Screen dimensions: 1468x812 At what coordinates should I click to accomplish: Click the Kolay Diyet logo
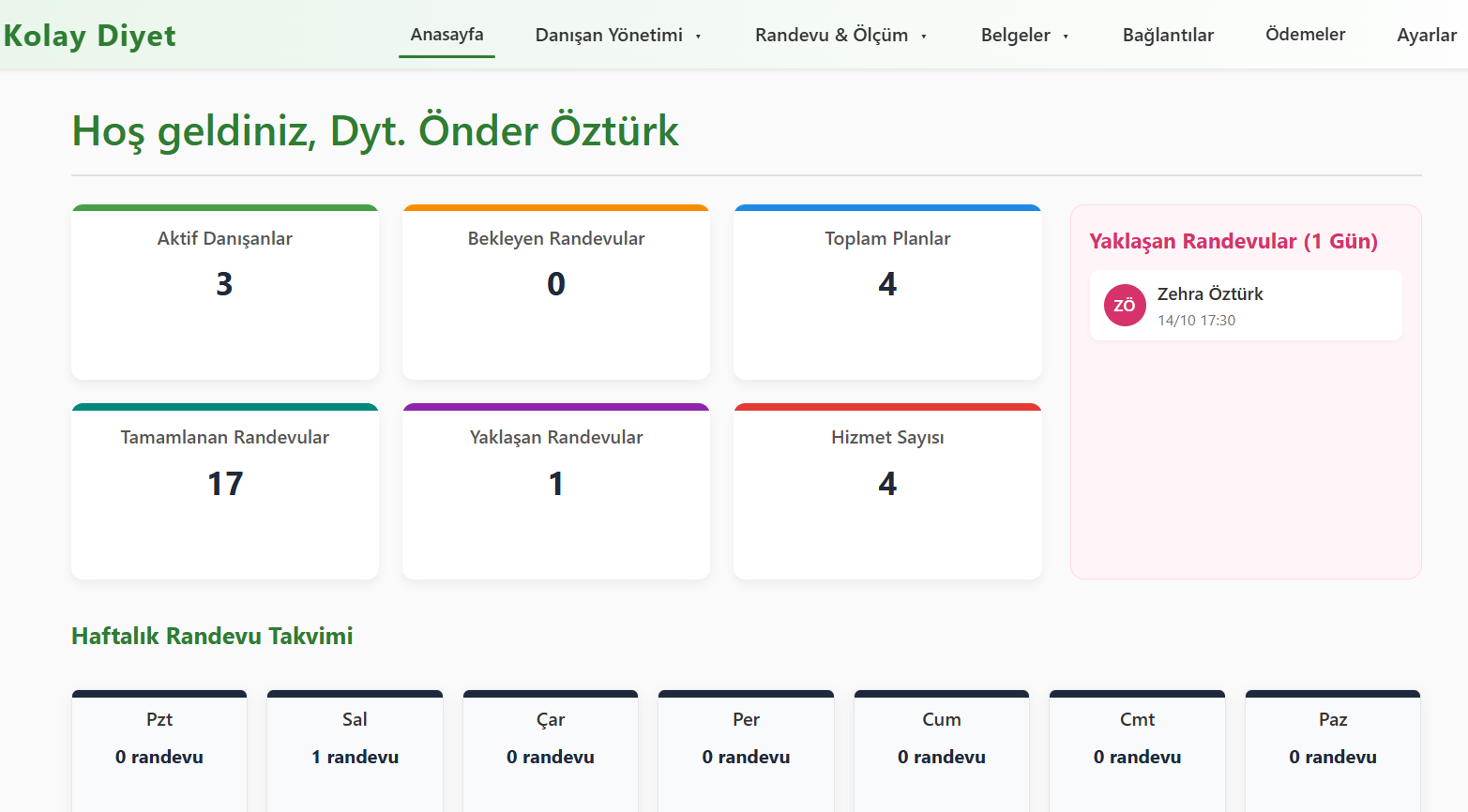(x=90, y=36)
